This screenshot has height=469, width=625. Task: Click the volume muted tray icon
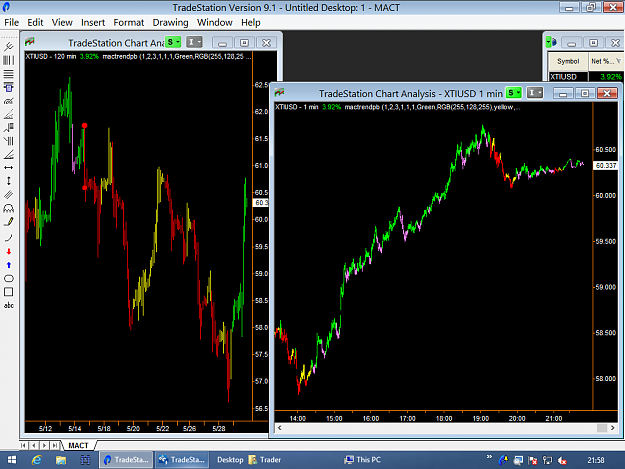(x=562, y=461)
